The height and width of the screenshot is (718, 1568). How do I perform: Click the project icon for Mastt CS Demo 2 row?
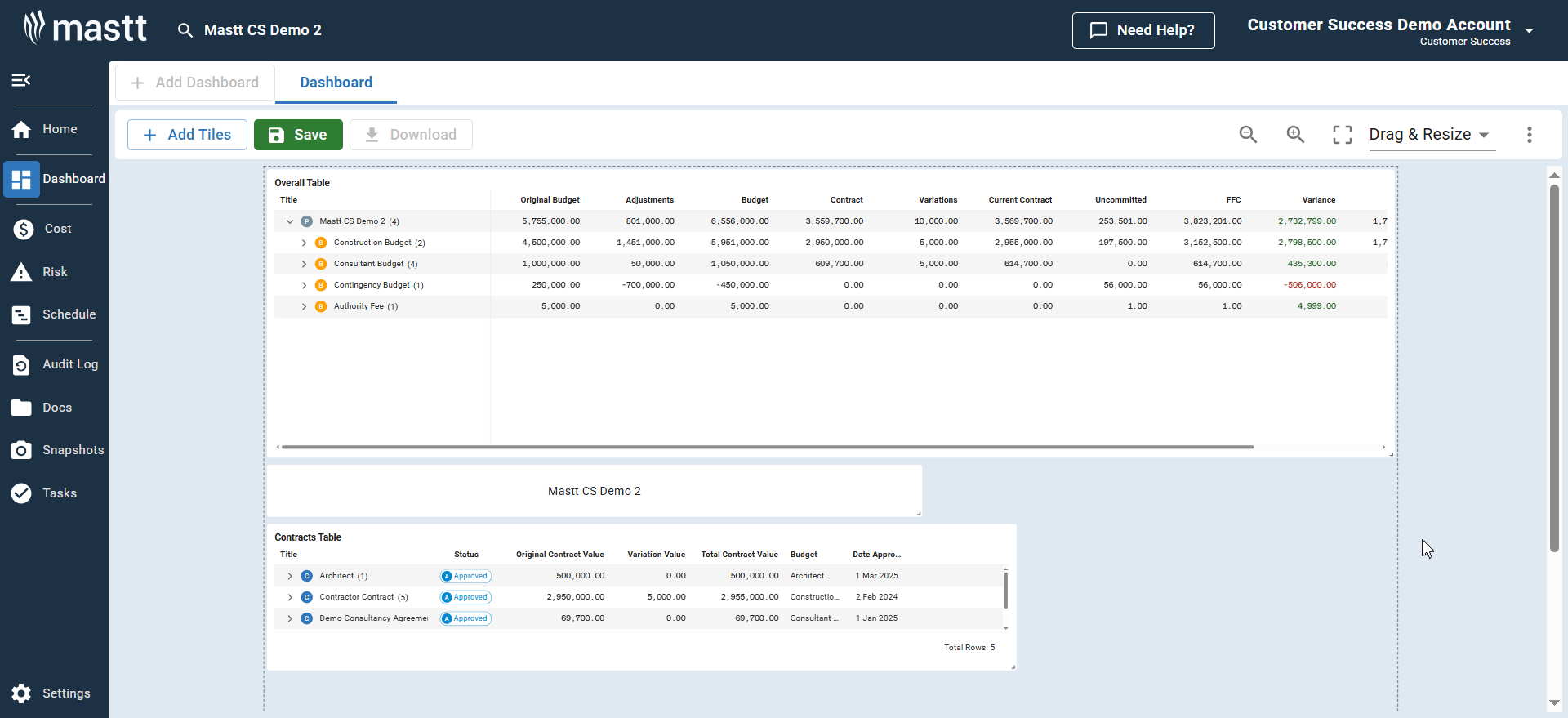coord(307,221)
